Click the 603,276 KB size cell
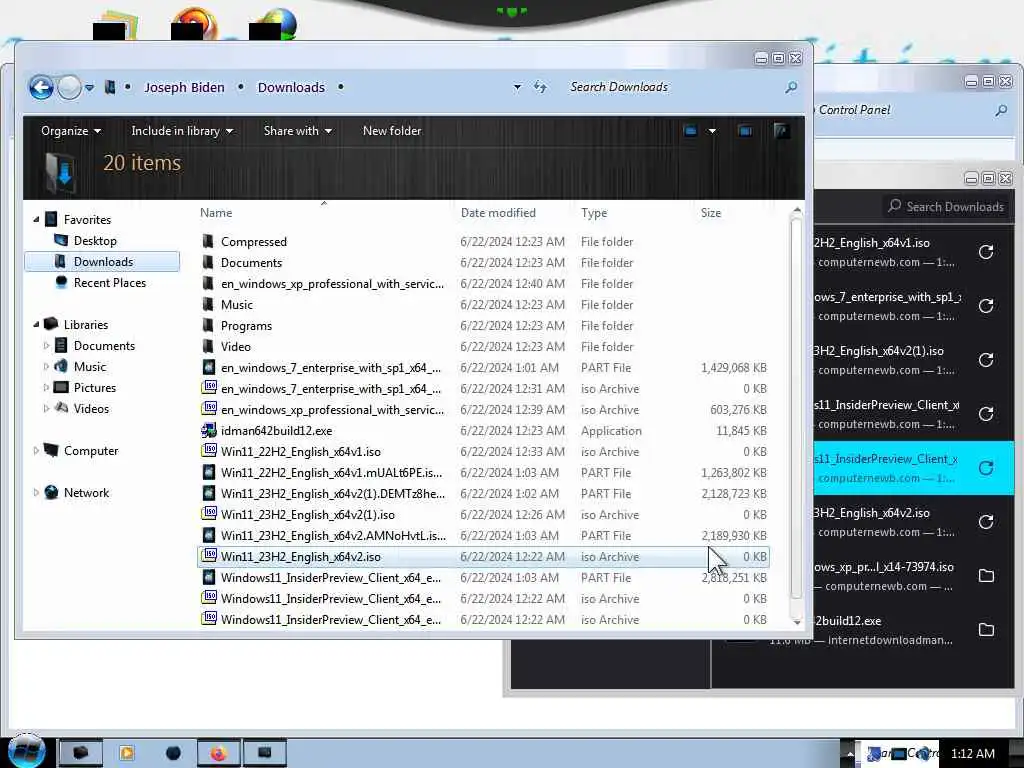 tap(738, 409)
